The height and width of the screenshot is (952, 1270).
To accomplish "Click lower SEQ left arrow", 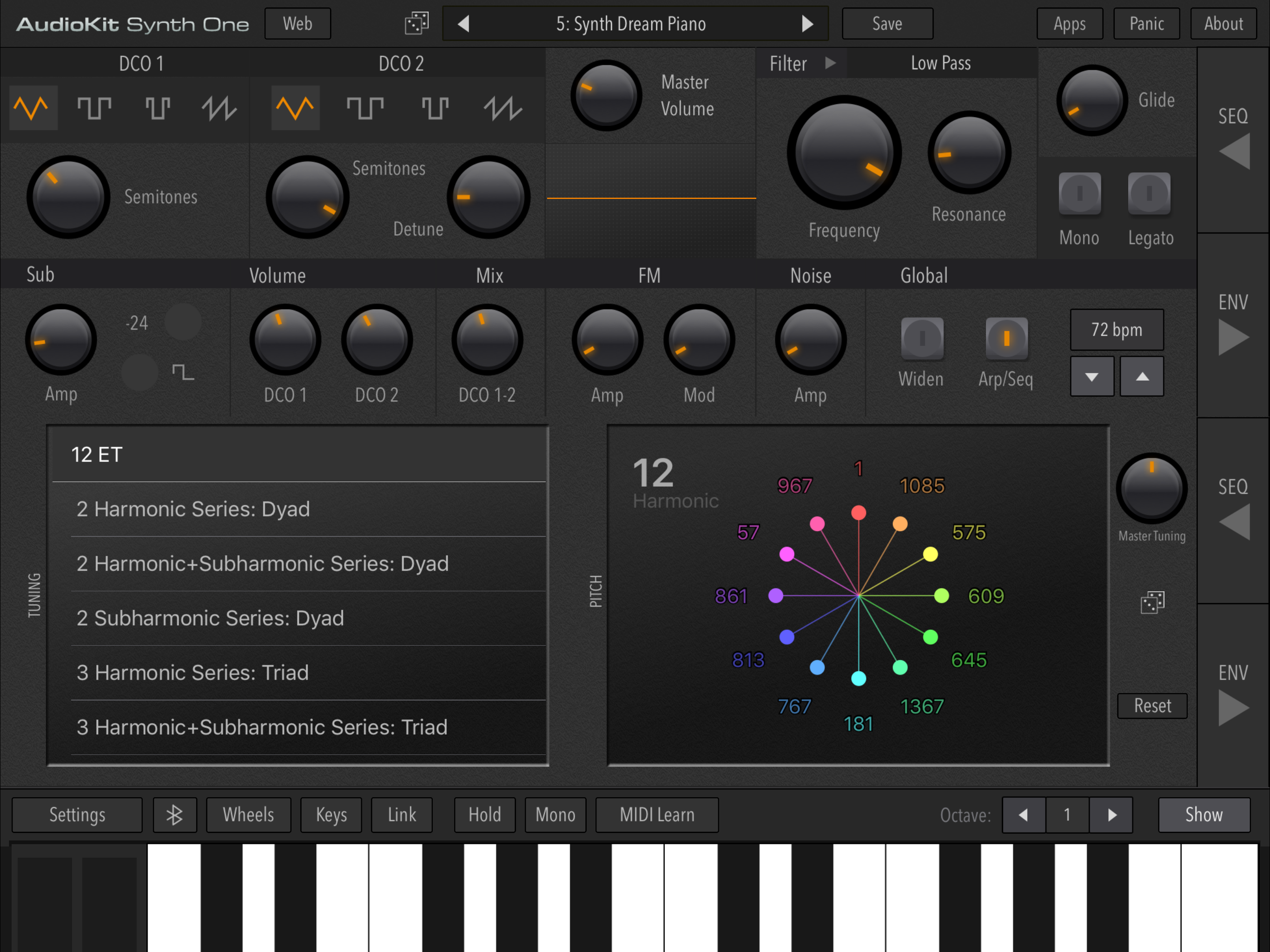I will [x=1234, y=522].
